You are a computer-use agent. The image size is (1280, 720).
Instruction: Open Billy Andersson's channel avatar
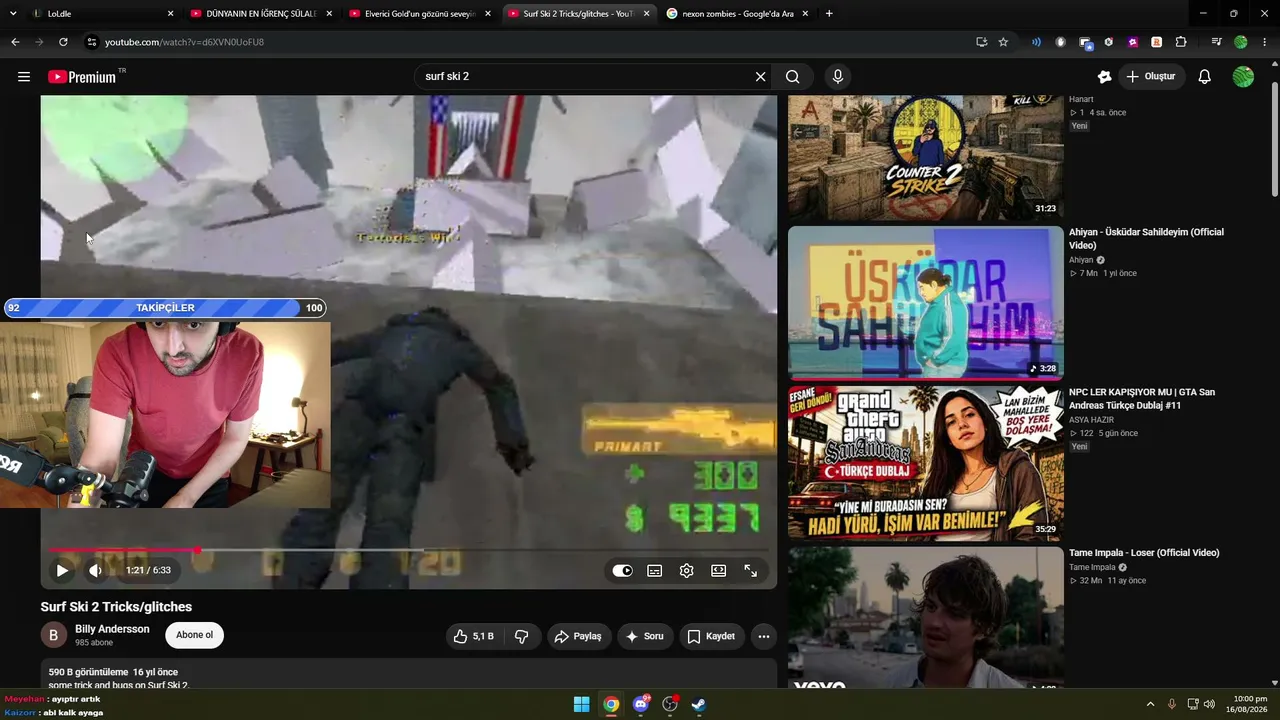(53, 635)
